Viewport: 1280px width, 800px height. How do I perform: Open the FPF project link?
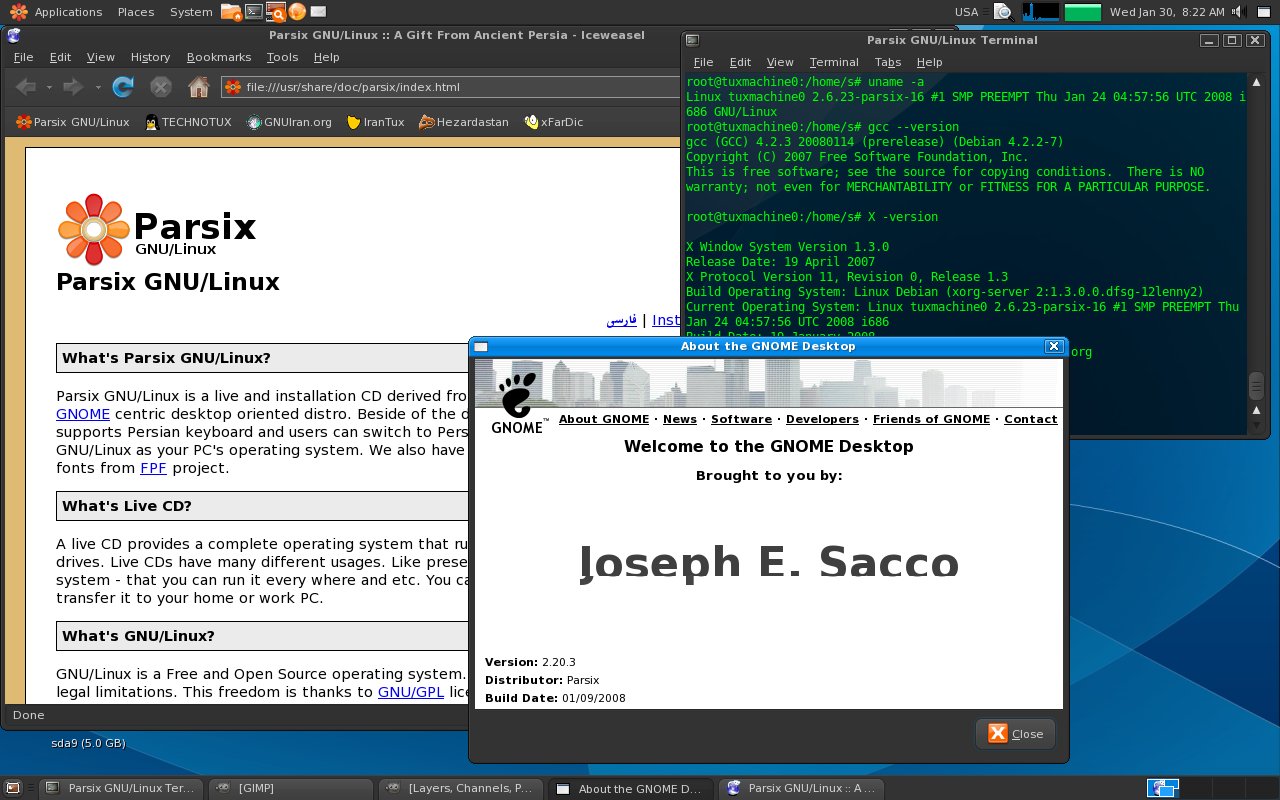[153, 468]
